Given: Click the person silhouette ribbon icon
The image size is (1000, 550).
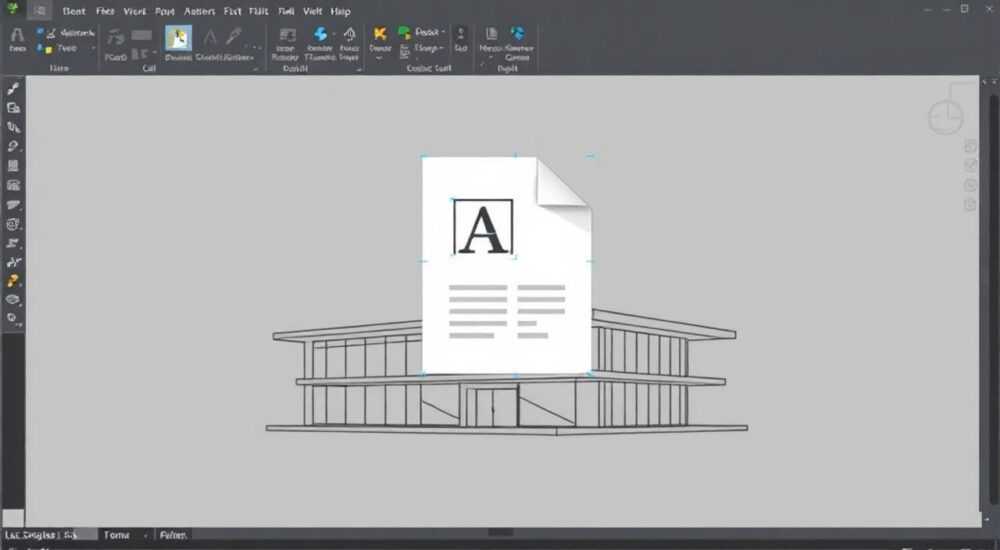Looking at the screenshot, I should [461, 33].
